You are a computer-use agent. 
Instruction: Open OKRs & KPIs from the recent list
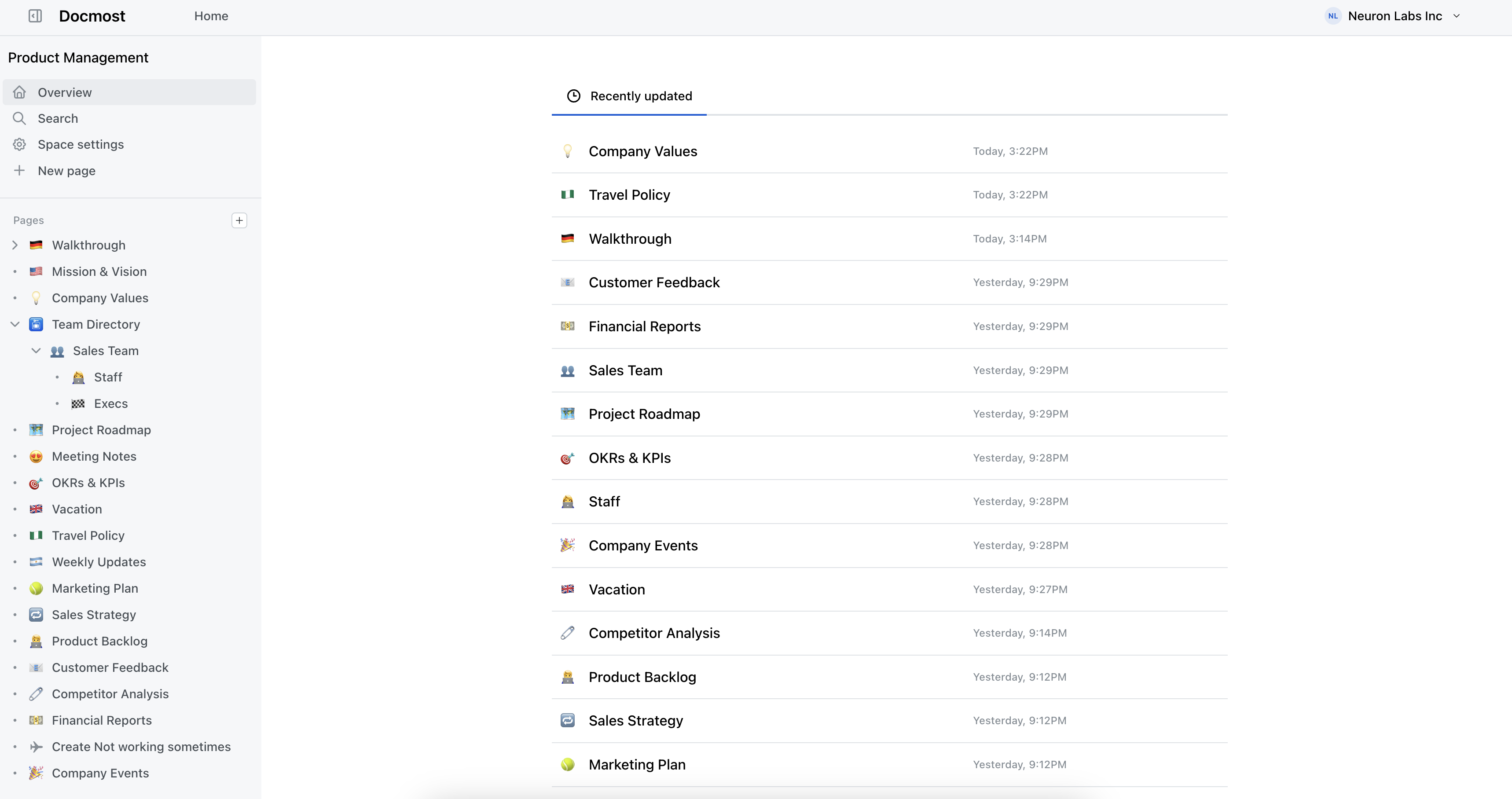point(889,458)
